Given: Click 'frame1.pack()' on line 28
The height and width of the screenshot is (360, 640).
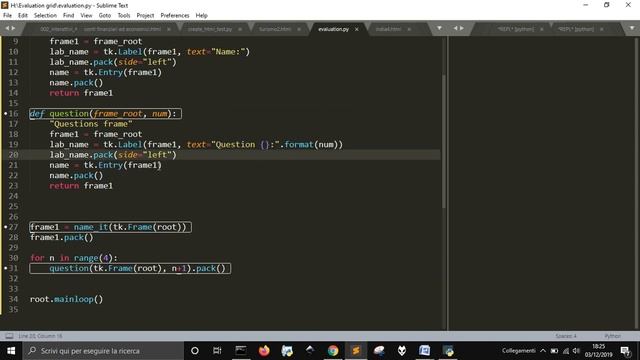Looking at the screenshot, I should pos(61,238).
